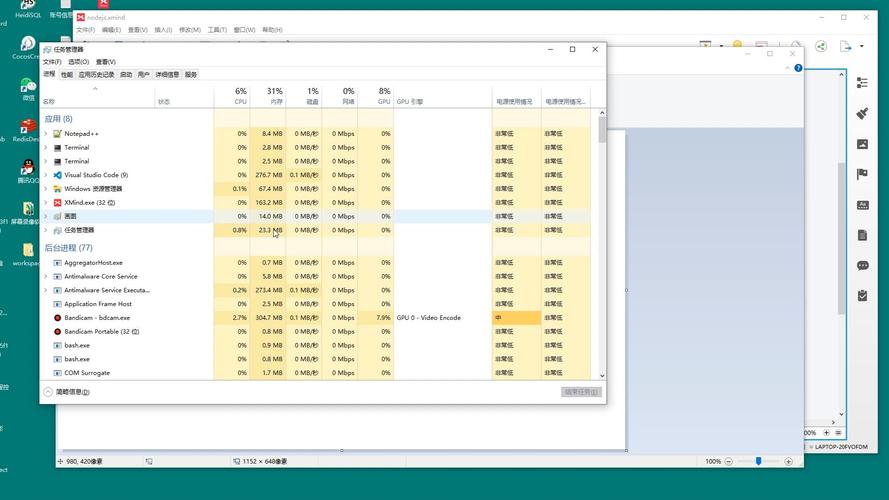Click the green Share icon in XMind toolbar
This screenshot has height=500, width=889.
click(821, 46)
